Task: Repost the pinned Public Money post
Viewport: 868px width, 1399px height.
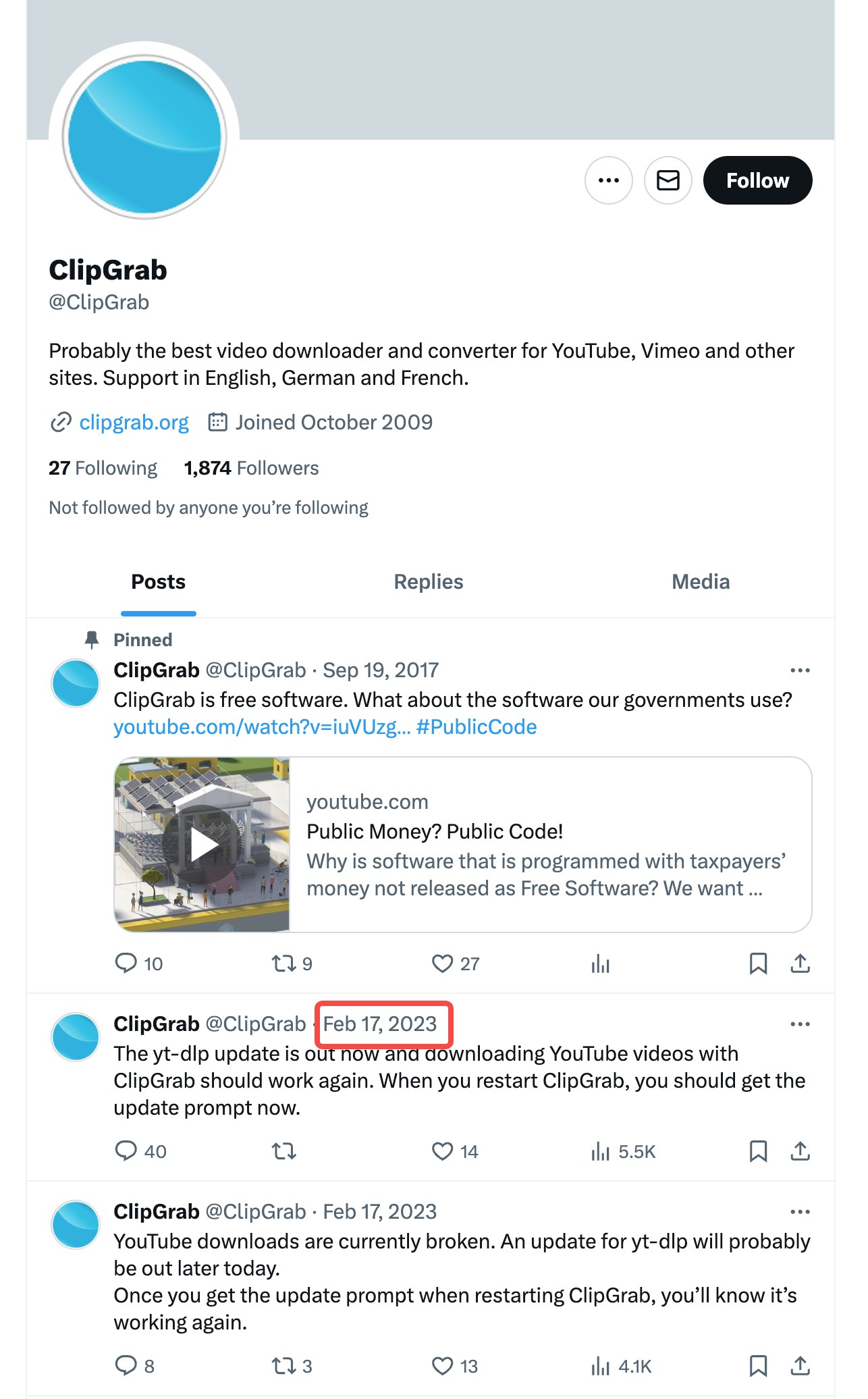Action: 292,964
